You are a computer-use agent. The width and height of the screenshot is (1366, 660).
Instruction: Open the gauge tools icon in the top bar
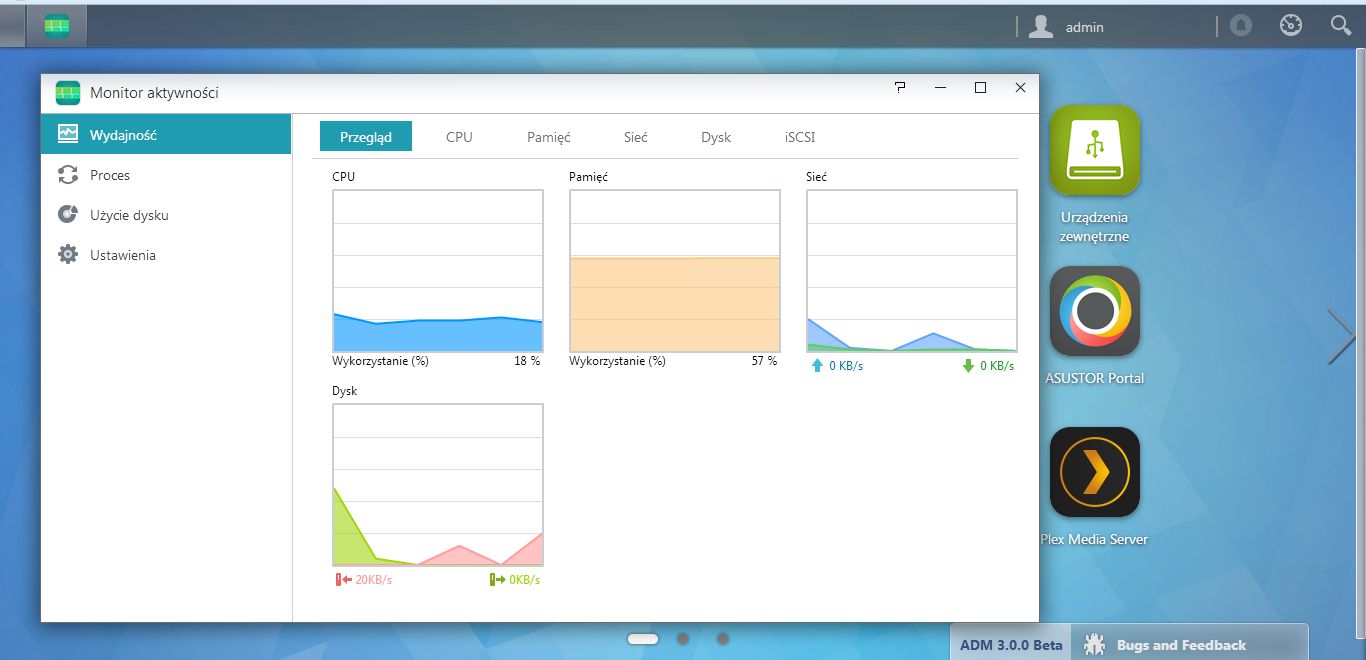click(1291, 26)
